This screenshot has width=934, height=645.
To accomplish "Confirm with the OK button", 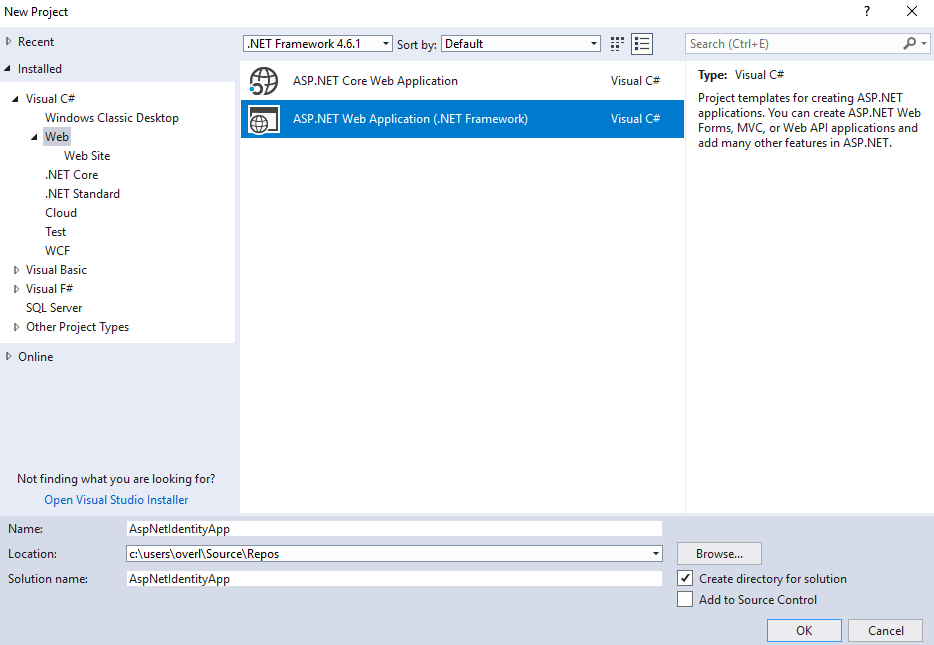I will tap(804, 631).
